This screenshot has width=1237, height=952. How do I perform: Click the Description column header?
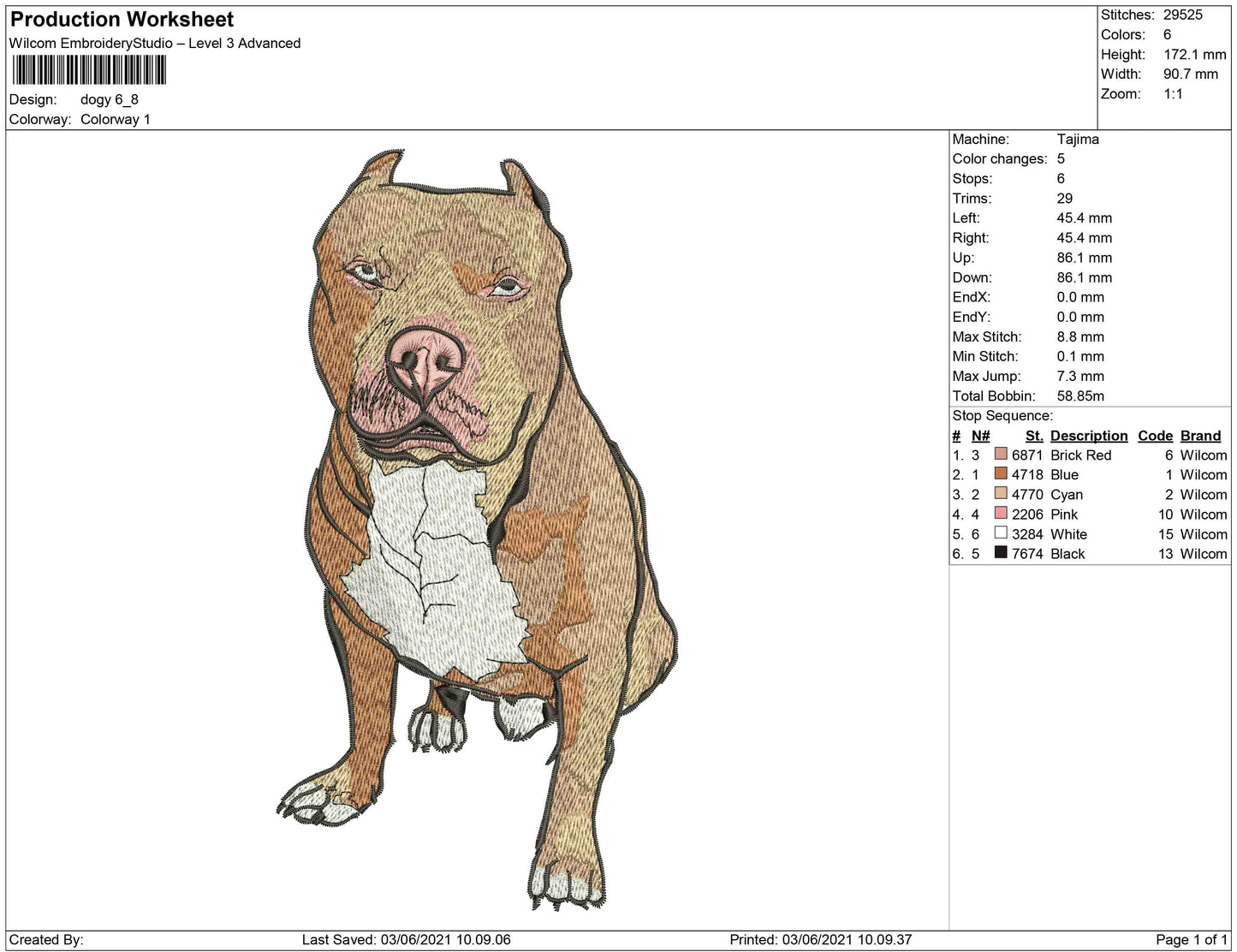point(1088,436)
